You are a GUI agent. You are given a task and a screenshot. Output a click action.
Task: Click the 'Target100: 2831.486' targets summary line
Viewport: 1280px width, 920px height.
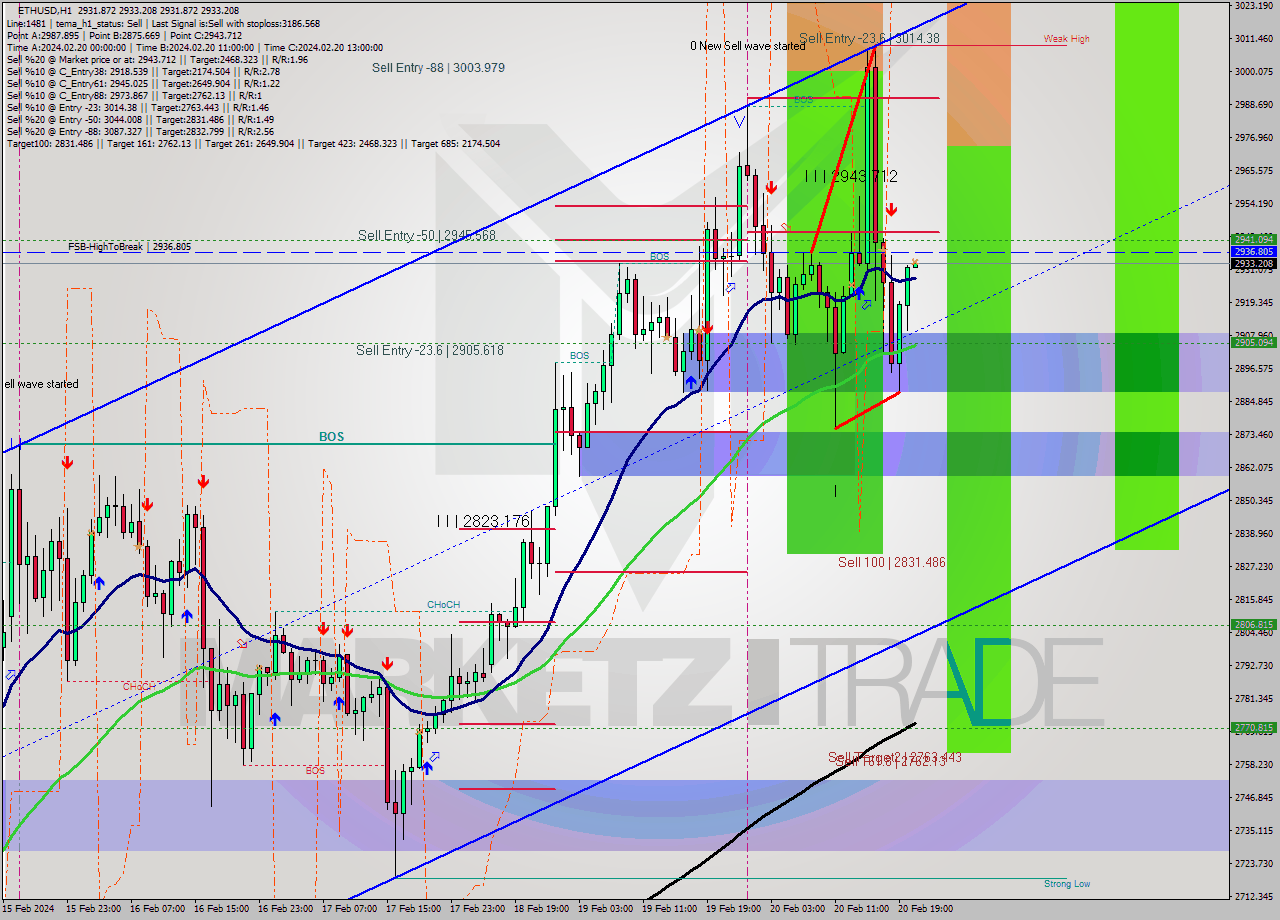(x=253, y=143)
